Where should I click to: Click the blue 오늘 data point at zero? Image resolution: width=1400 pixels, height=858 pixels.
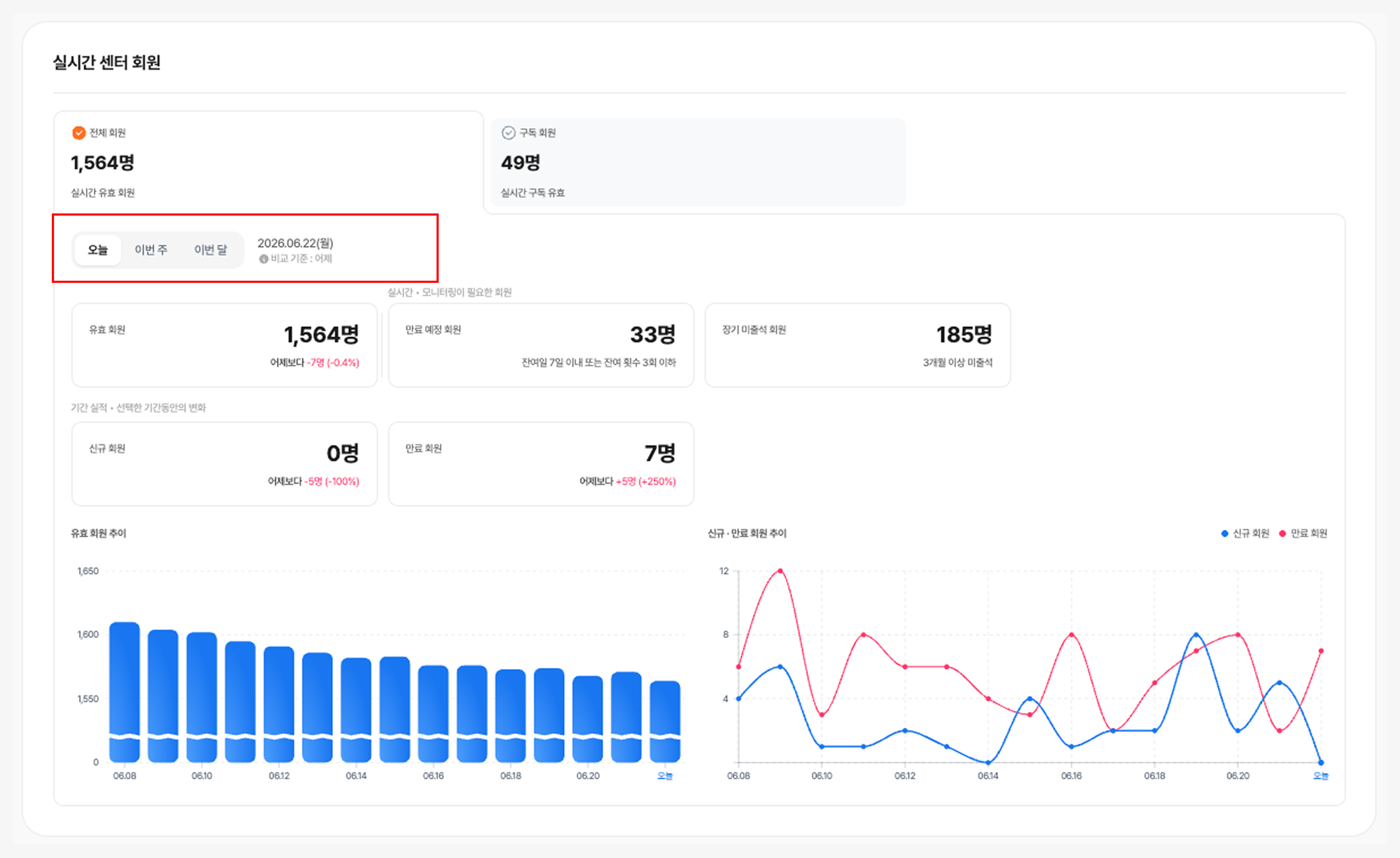pyautogui.click(x=1320, y=762)
